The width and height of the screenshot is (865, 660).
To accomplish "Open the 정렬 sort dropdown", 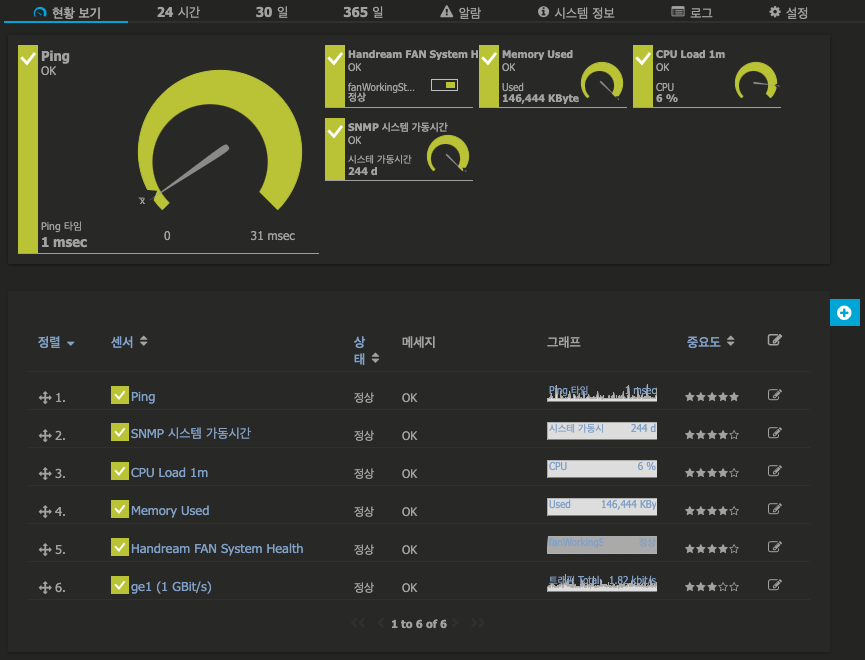I will pos(56,342).
